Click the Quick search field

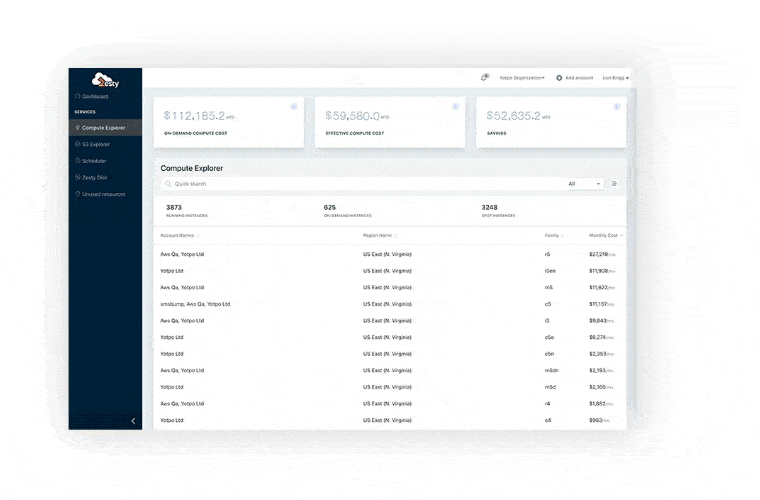coord(361,184)
